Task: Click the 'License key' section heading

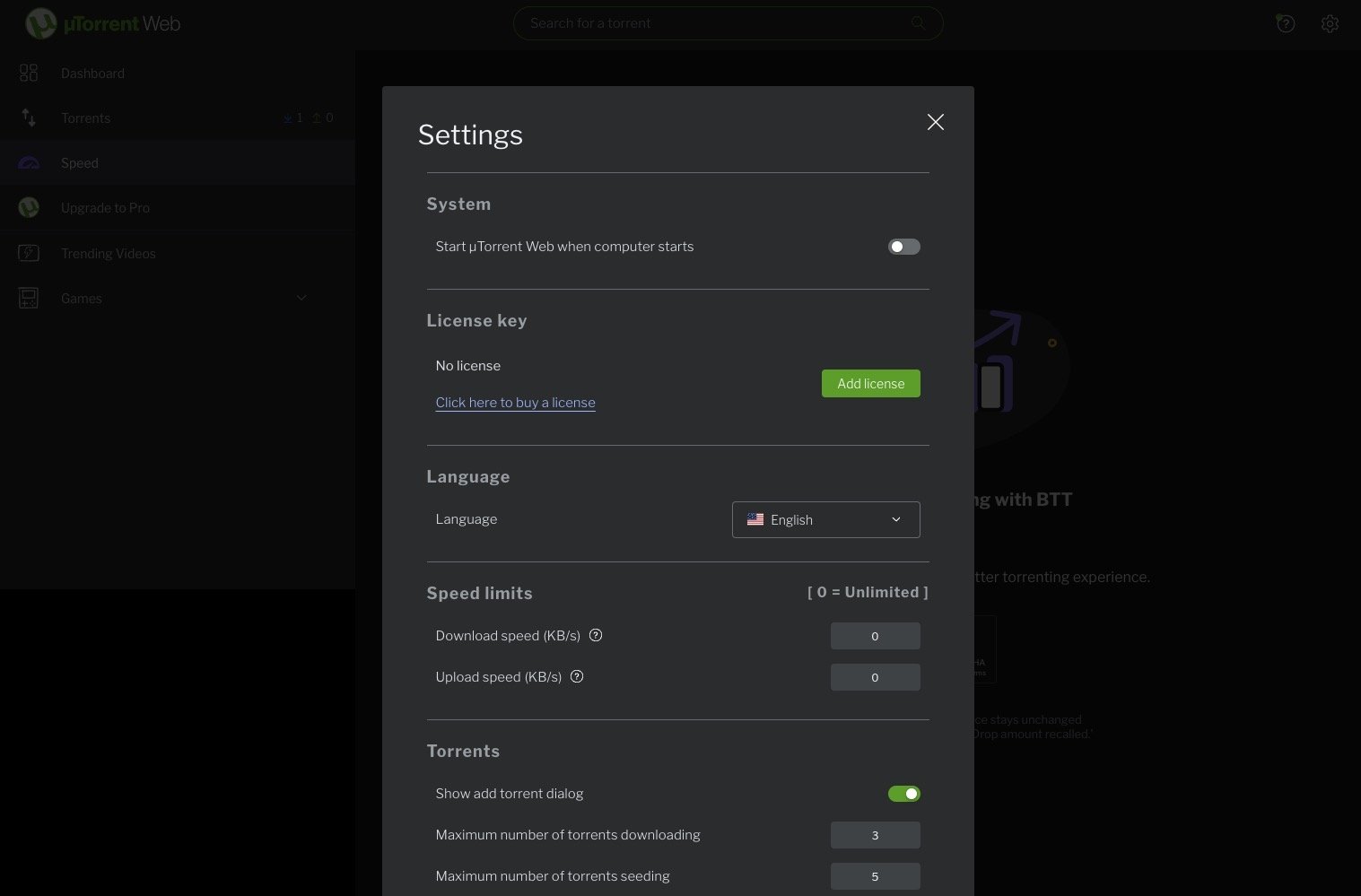Action: click(x=476, y=320)
